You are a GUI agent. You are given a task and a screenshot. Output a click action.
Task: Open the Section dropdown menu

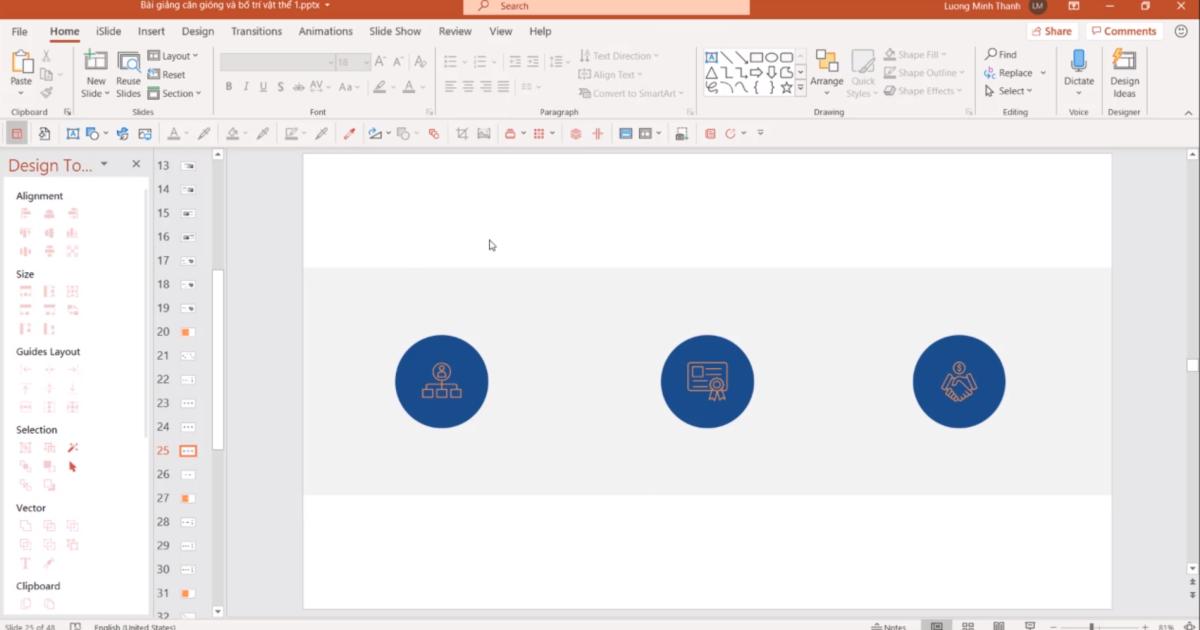tap(175, 94)
